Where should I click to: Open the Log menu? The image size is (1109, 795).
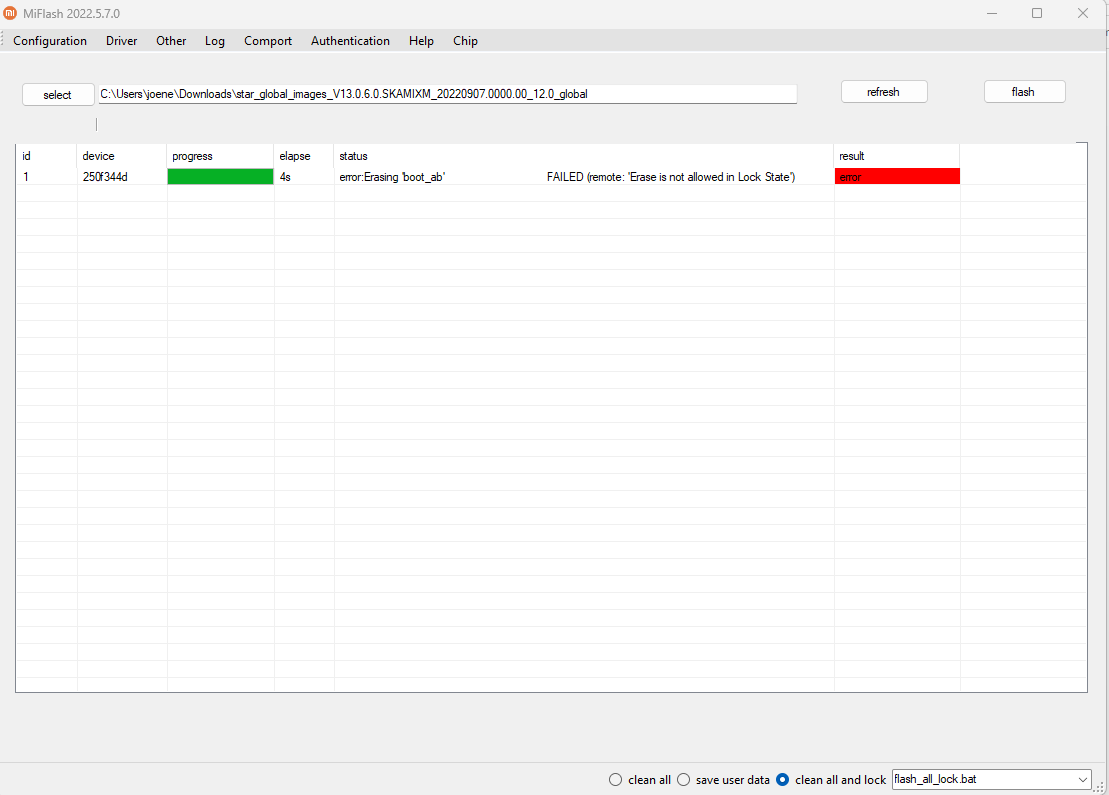[215, 41]
